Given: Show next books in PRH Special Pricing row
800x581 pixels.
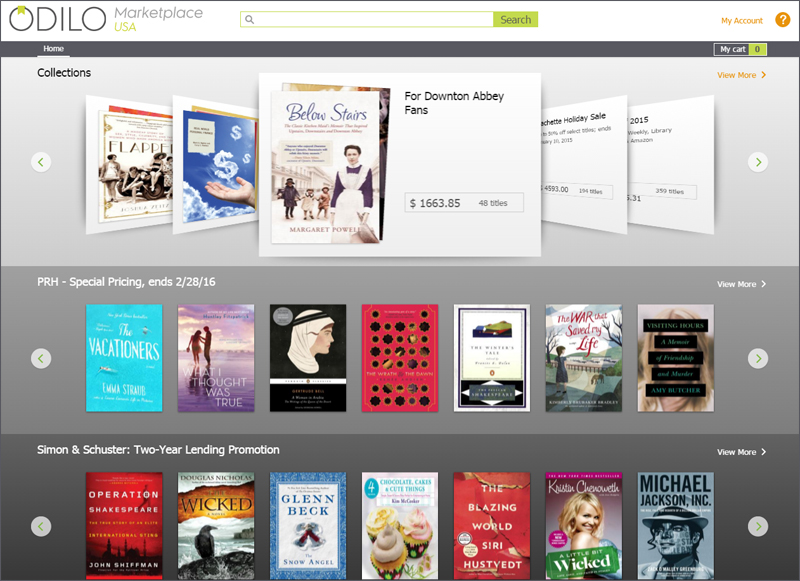Looking at the screenshot, I should pos(758,358).
